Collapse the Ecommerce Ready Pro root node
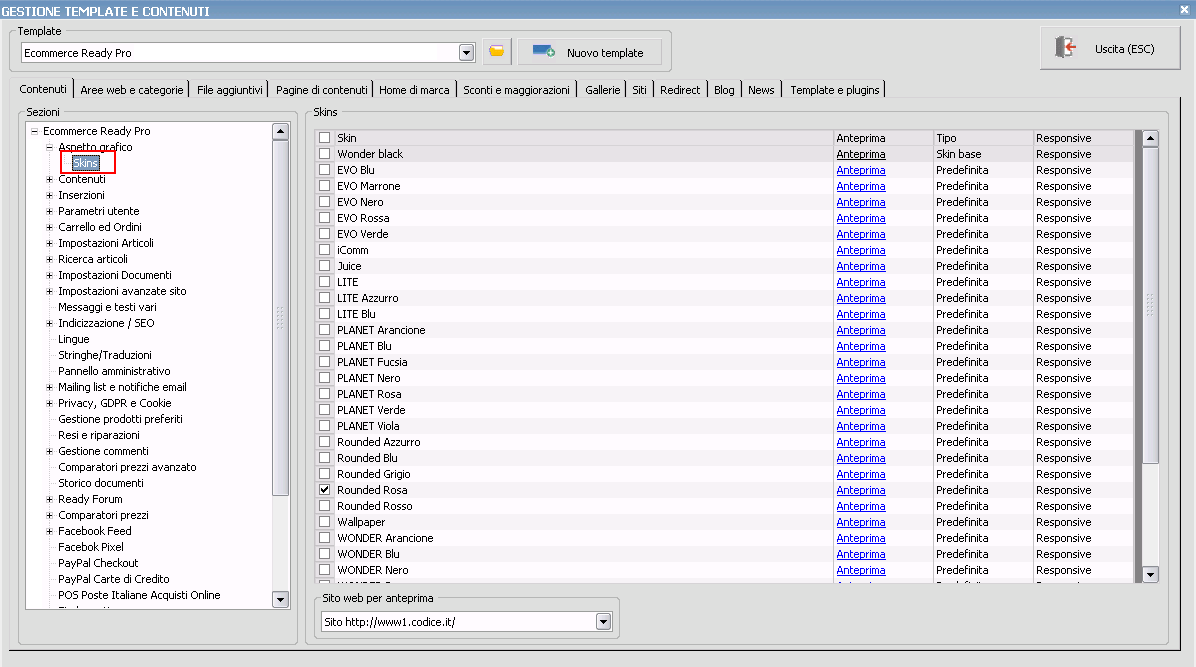The image size is (1196, 667). point(34,131)
